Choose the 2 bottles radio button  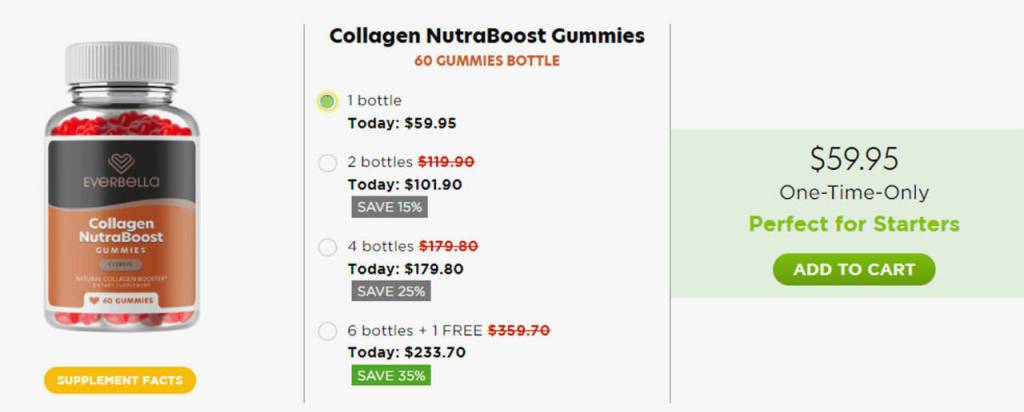tap(327, 163)
